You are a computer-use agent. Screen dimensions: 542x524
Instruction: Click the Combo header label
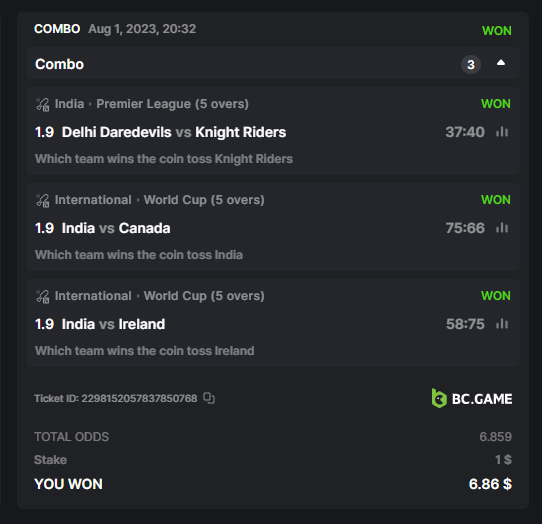coord(59,64)
